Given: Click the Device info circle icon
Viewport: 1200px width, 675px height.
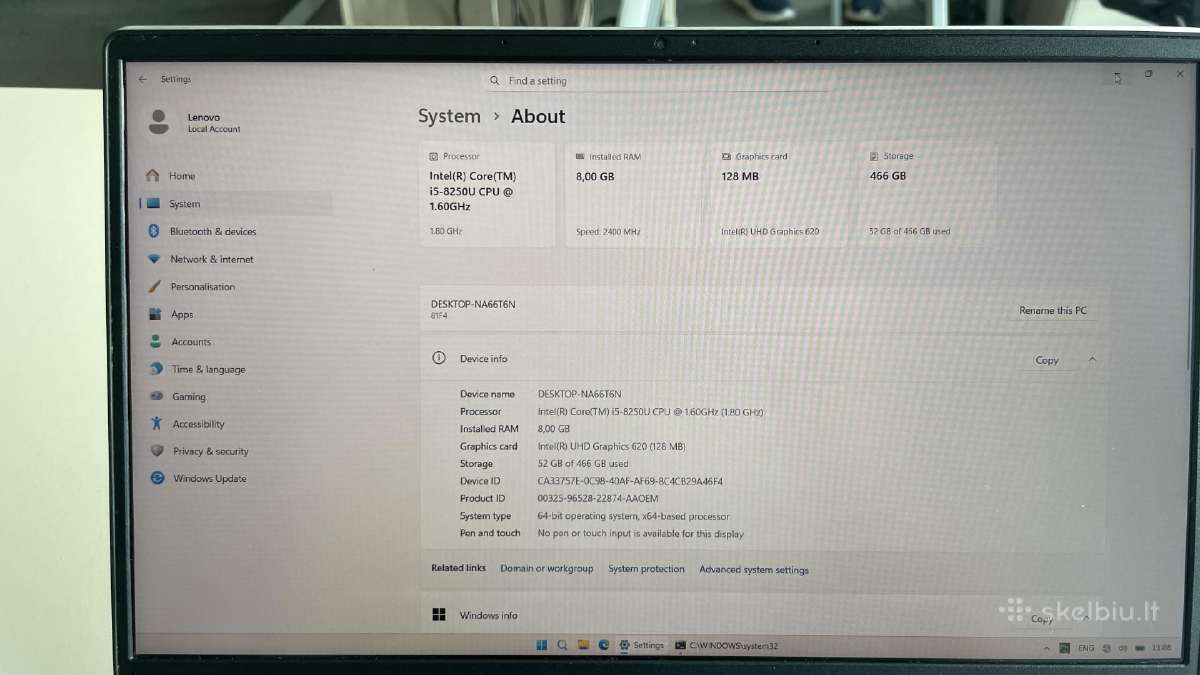Looking at the screenshot, I should [x=438, y=358].
